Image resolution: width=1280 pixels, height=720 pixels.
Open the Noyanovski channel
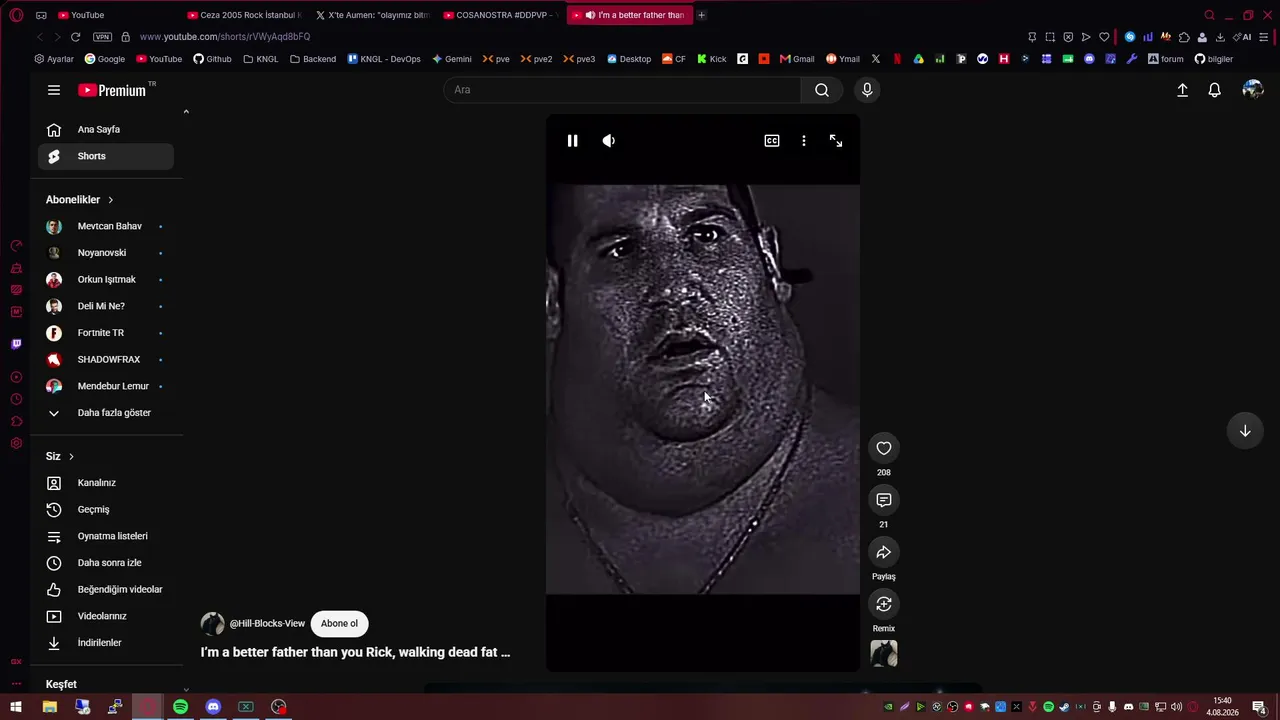pos(106,253)
